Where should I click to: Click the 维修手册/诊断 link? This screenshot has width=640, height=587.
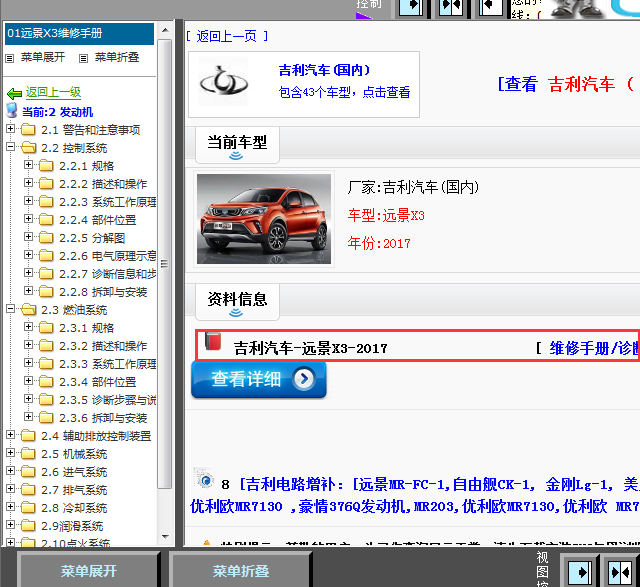point(594,348)
